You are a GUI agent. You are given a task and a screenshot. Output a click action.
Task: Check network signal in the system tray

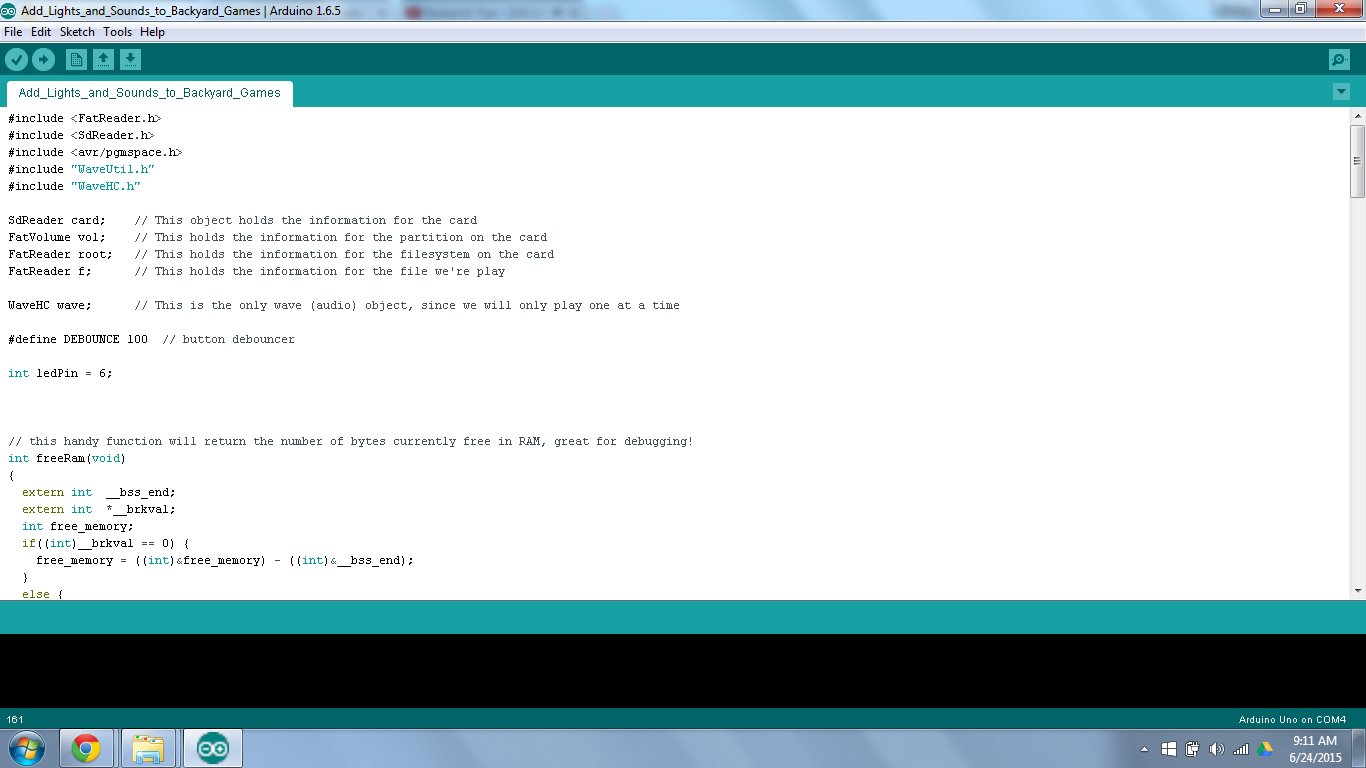click(1241, 749)
